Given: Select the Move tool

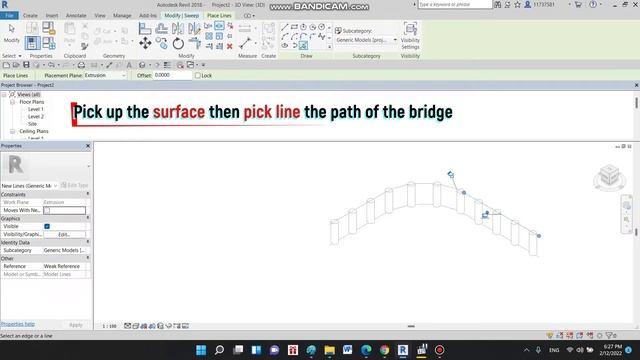Looking at the screenshot, I should coord(145,43).
